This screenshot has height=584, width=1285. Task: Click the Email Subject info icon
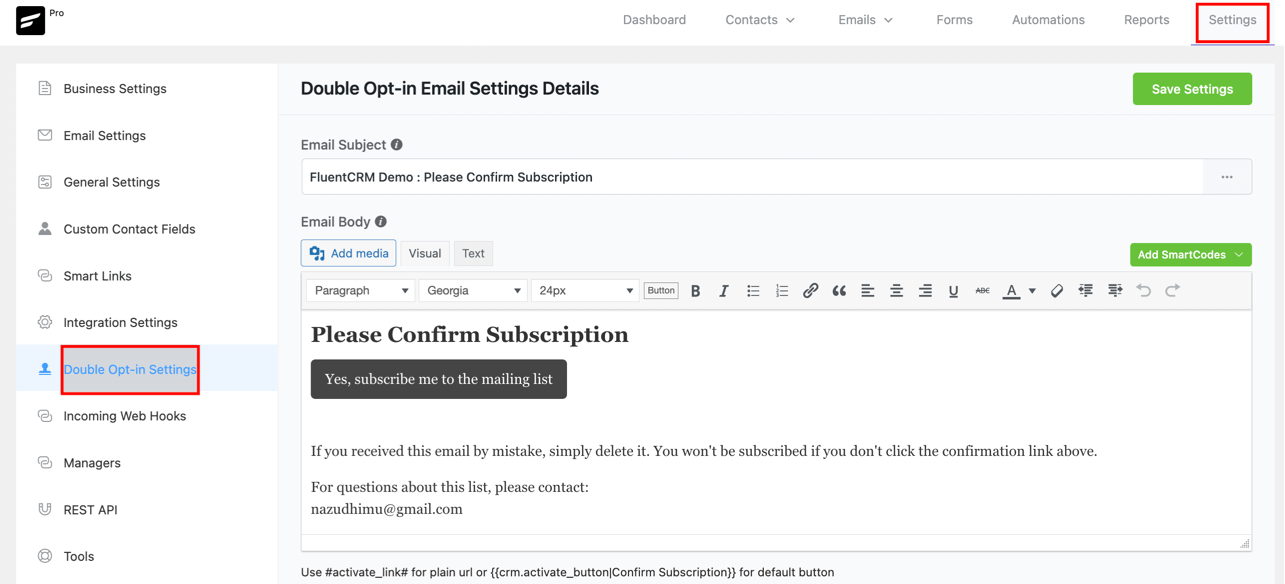tap(397, 145)
